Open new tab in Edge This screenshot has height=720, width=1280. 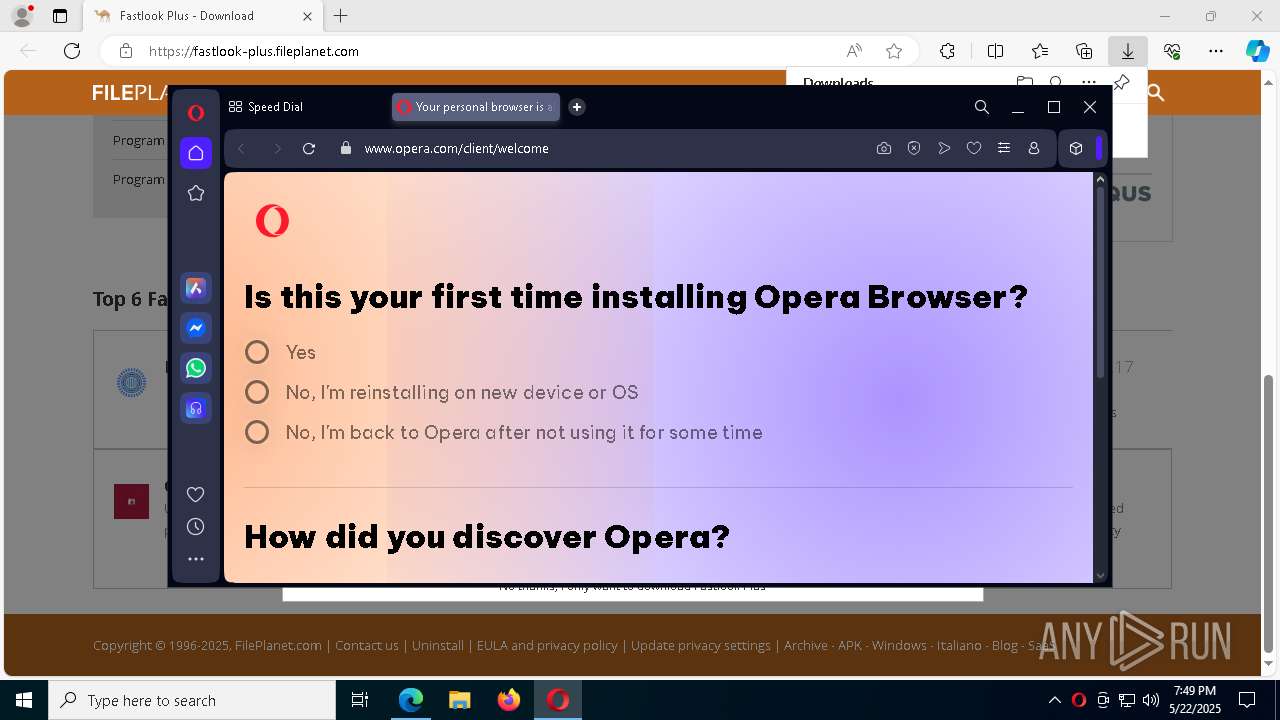click(341, 16)
